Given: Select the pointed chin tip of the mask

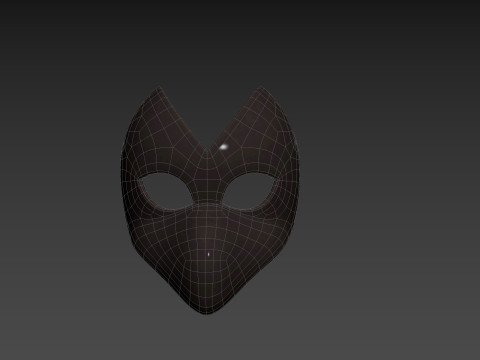Looking at the screenshot, I should [x=207, y=307].
